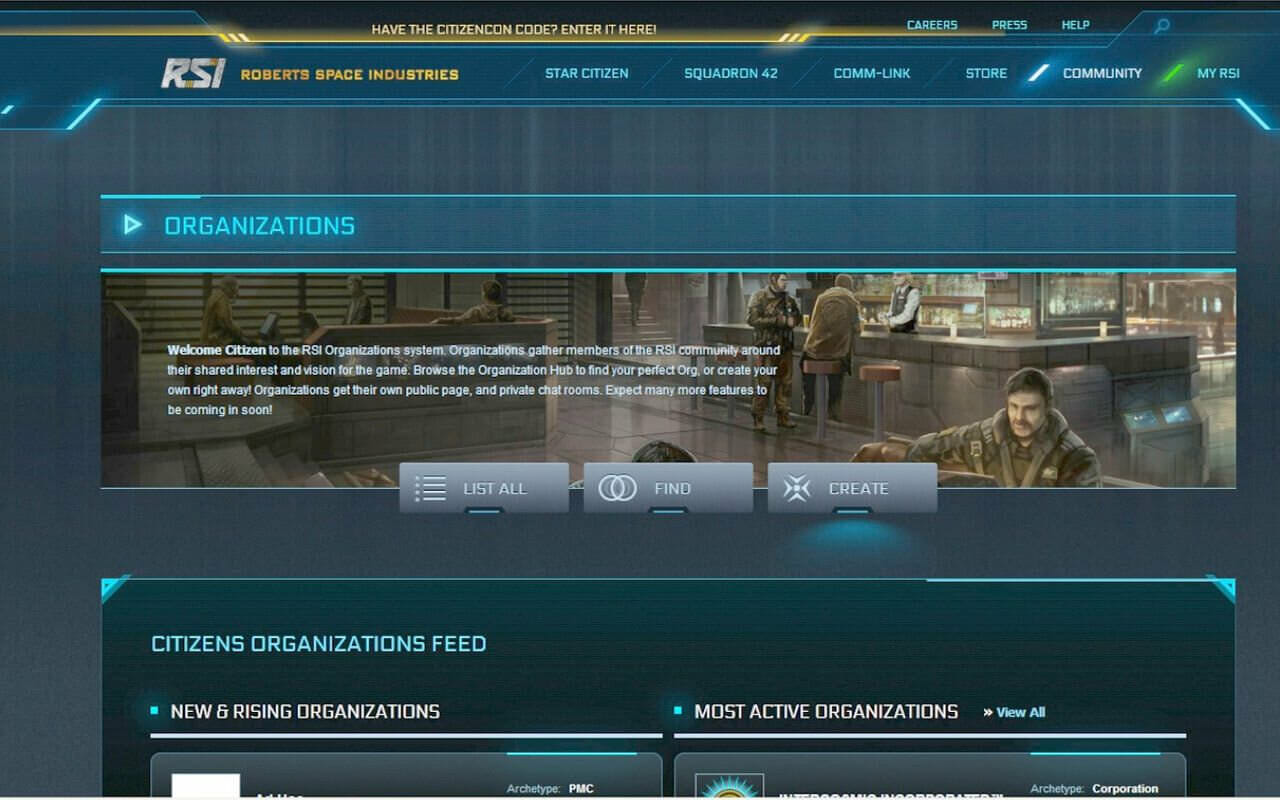Viewport: 1280px width, 800px height.
Task: Open the Careers link
Action: (x=931, y=25)
